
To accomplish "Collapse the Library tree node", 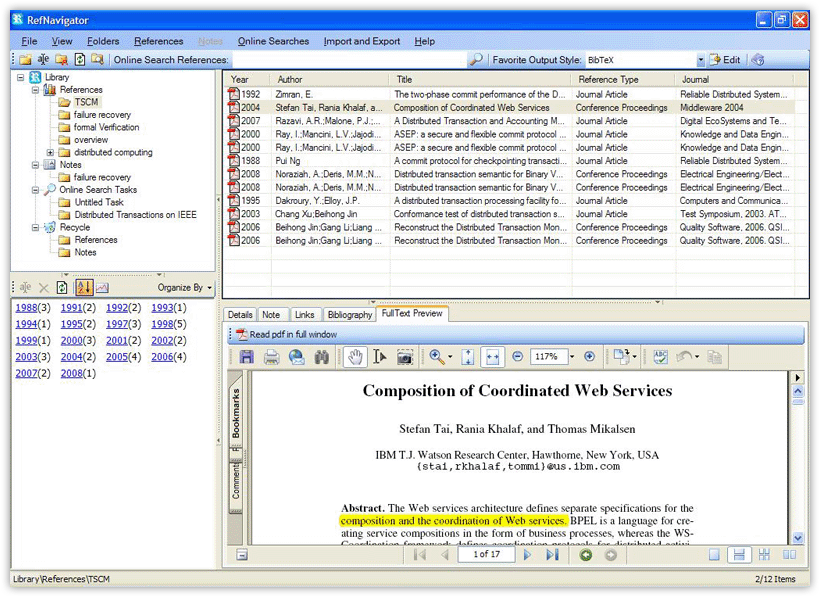I will click(x=20, y=77).
